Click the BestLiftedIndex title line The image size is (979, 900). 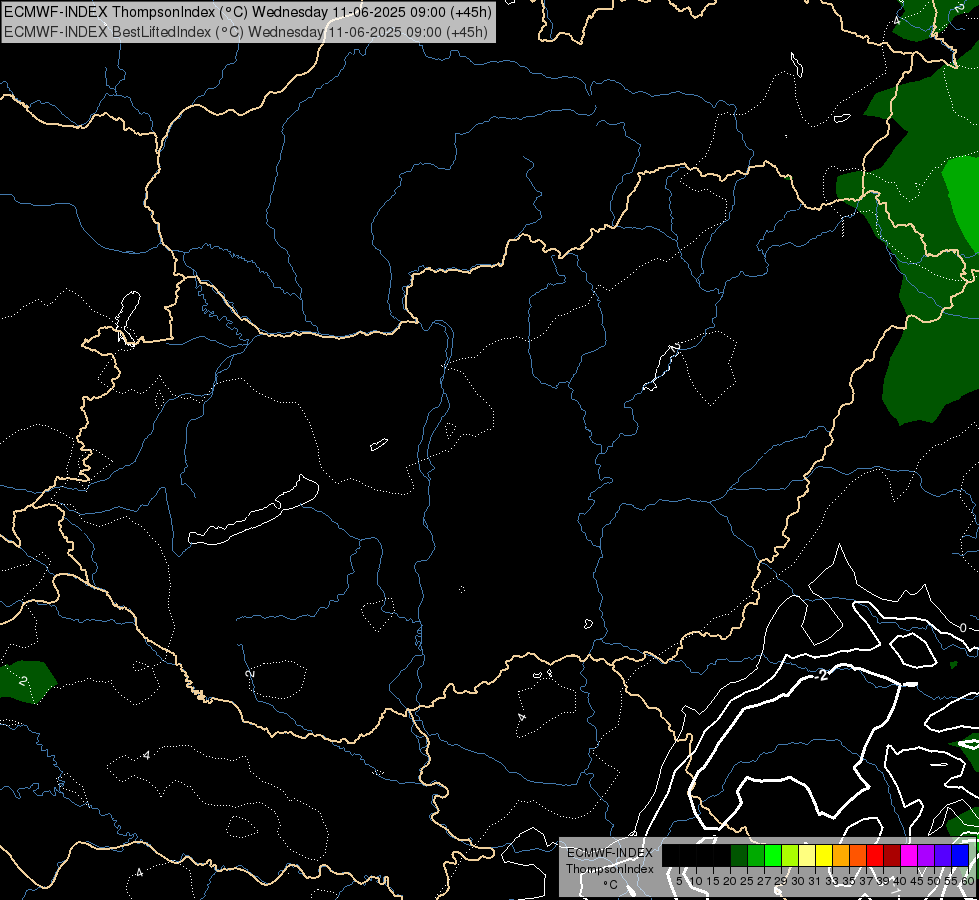[245, 32]
